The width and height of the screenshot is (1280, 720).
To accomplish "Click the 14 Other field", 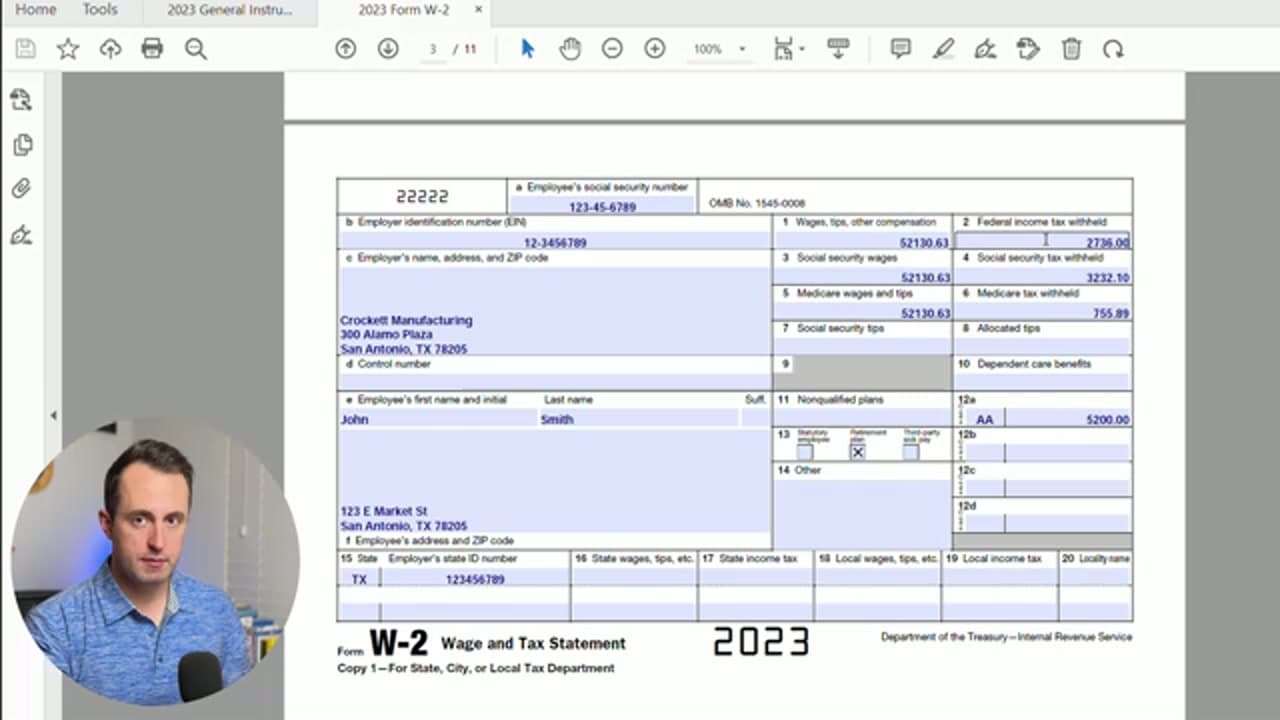I will point(863,512).
